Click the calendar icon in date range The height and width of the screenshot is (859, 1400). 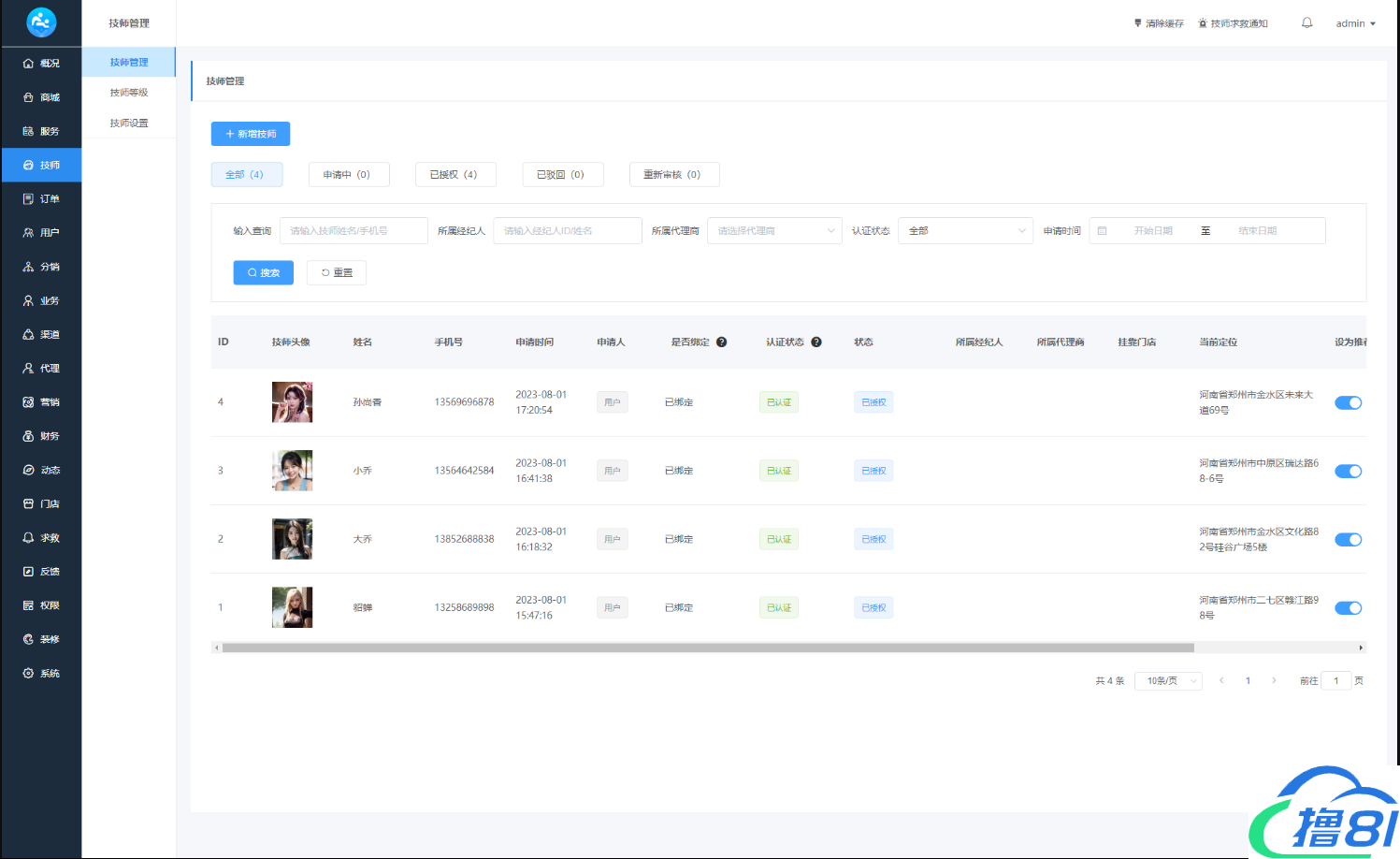(x=1102, y=231)
